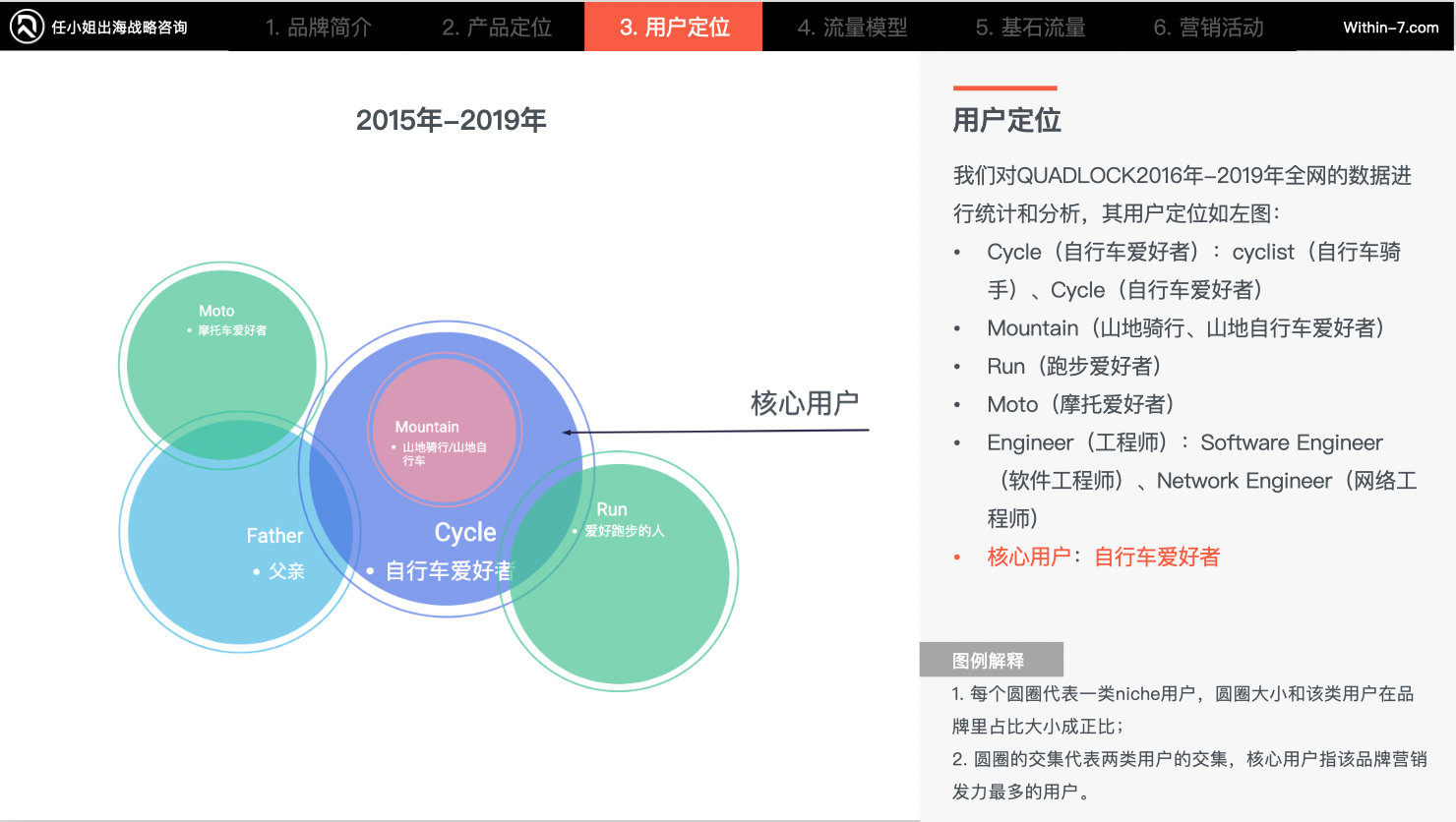Click the 图例解释 header button
Image resolution: width=1456 pixels, height=822 pixels.
coord(991,659)
